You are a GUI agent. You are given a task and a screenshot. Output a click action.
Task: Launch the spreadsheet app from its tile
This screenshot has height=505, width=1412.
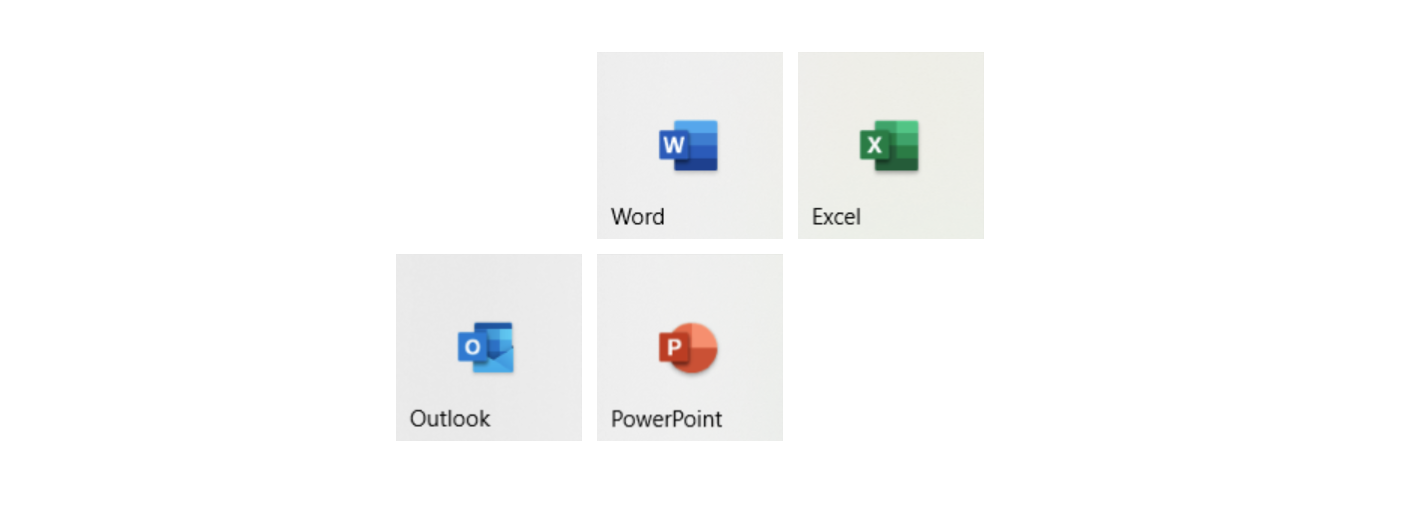pos(891,145)
